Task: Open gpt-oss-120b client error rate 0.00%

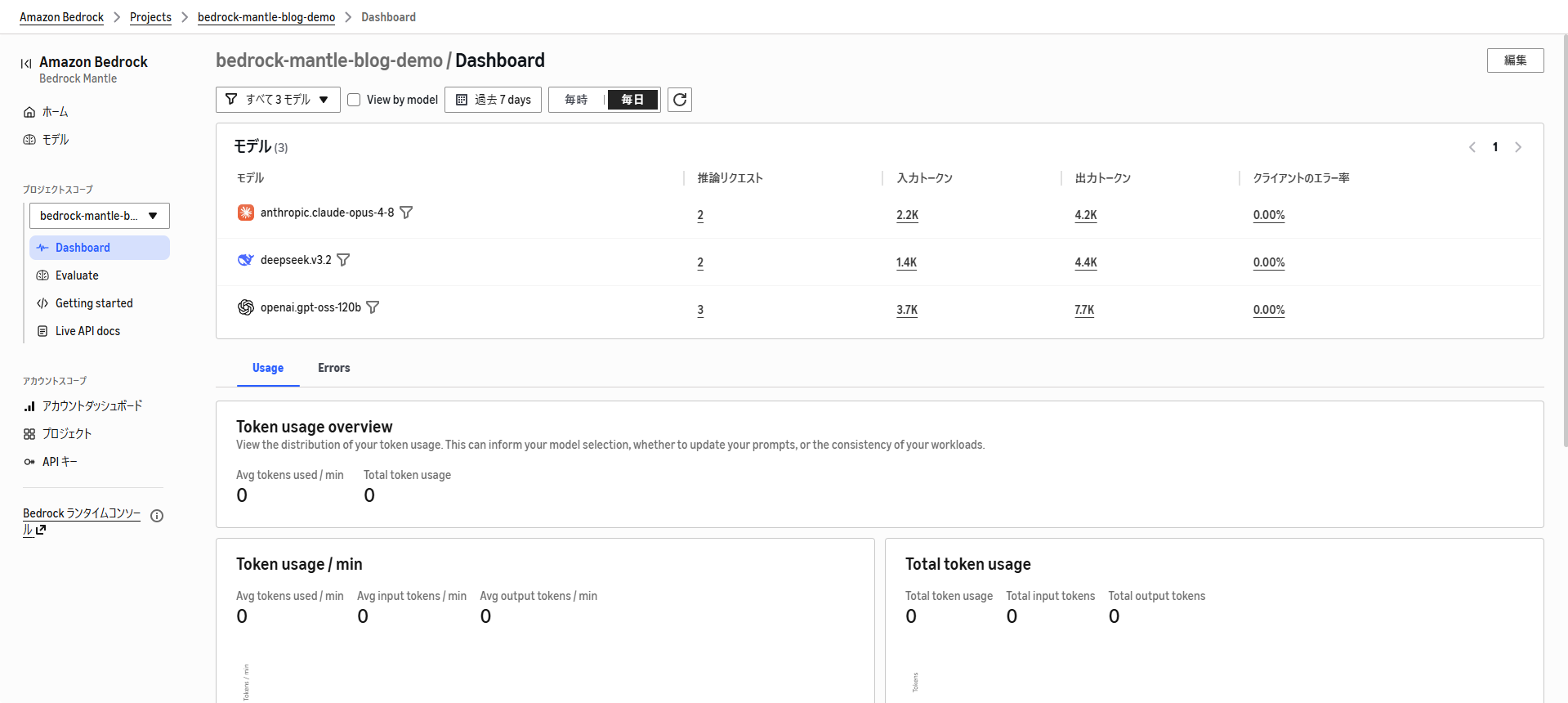Action: point(1269,310)
